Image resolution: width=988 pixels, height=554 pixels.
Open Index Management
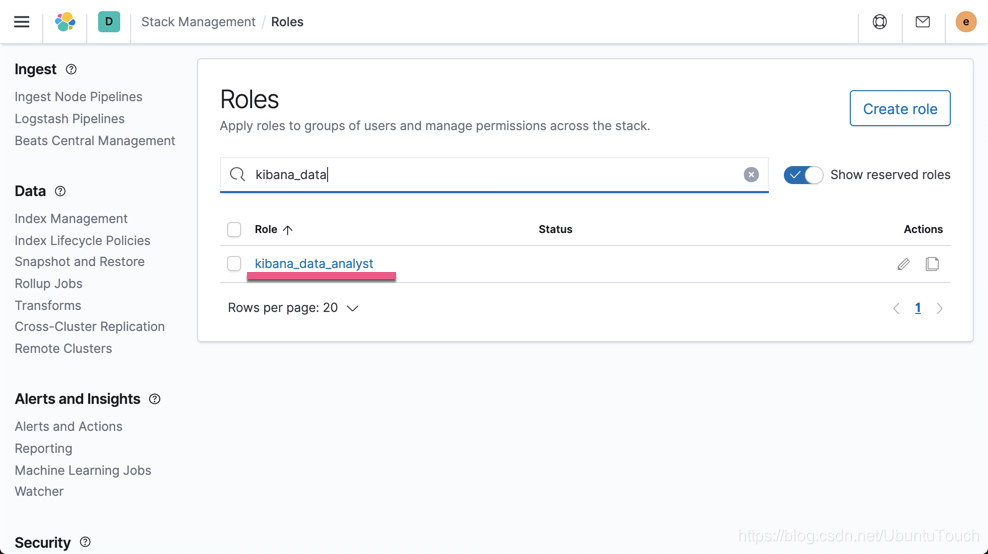(71, 219)
